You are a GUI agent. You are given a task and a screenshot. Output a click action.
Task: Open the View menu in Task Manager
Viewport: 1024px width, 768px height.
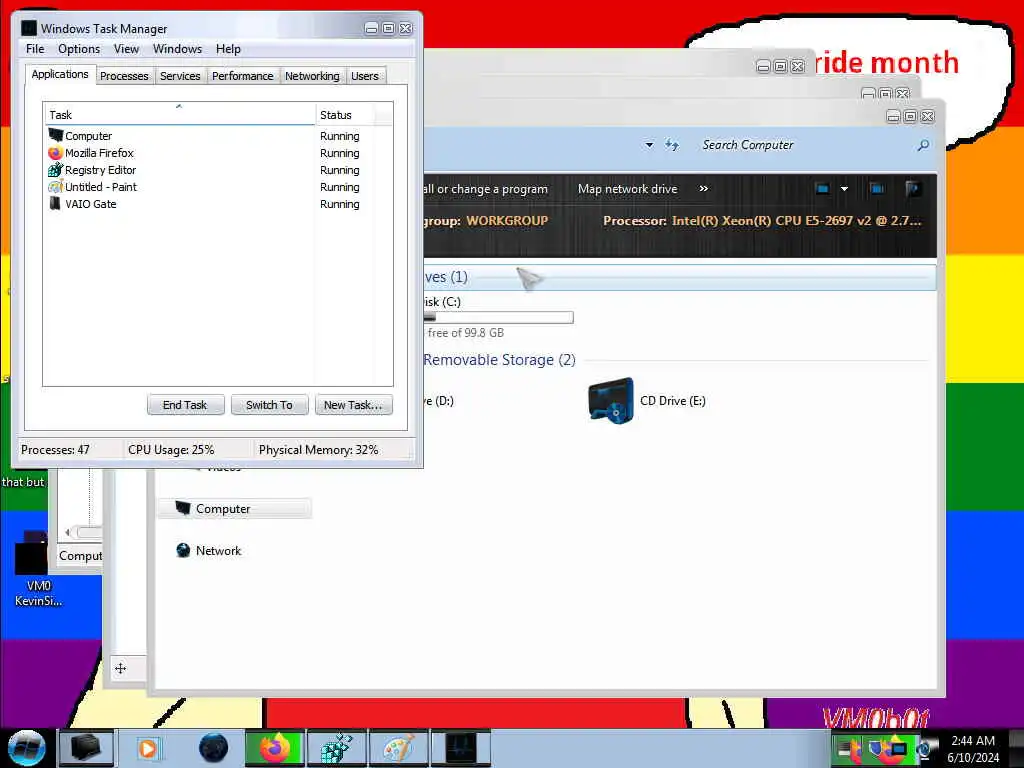pos(126,49)
